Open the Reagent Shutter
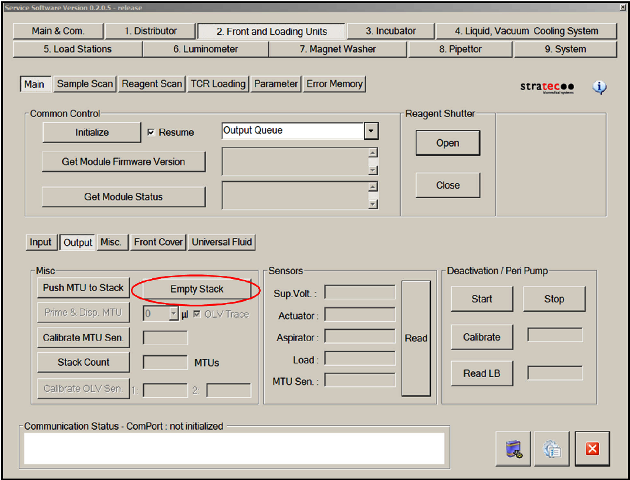Screen dimensions: 630x480 coord(447,143)
